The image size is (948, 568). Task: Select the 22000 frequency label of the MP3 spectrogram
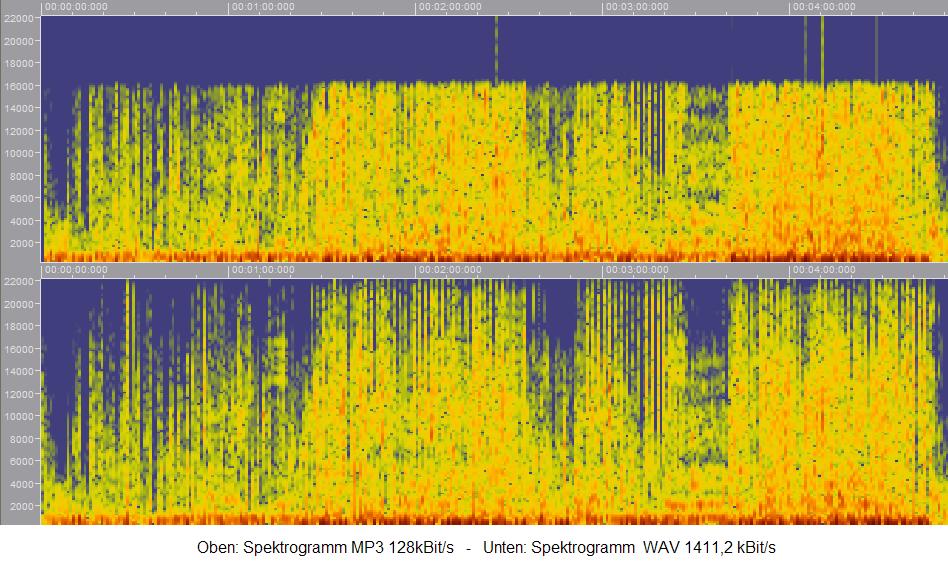19,19
